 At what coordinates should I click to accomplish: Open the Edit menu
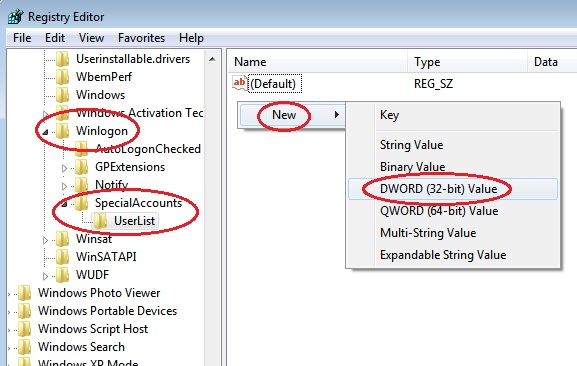tap(55, 38)
